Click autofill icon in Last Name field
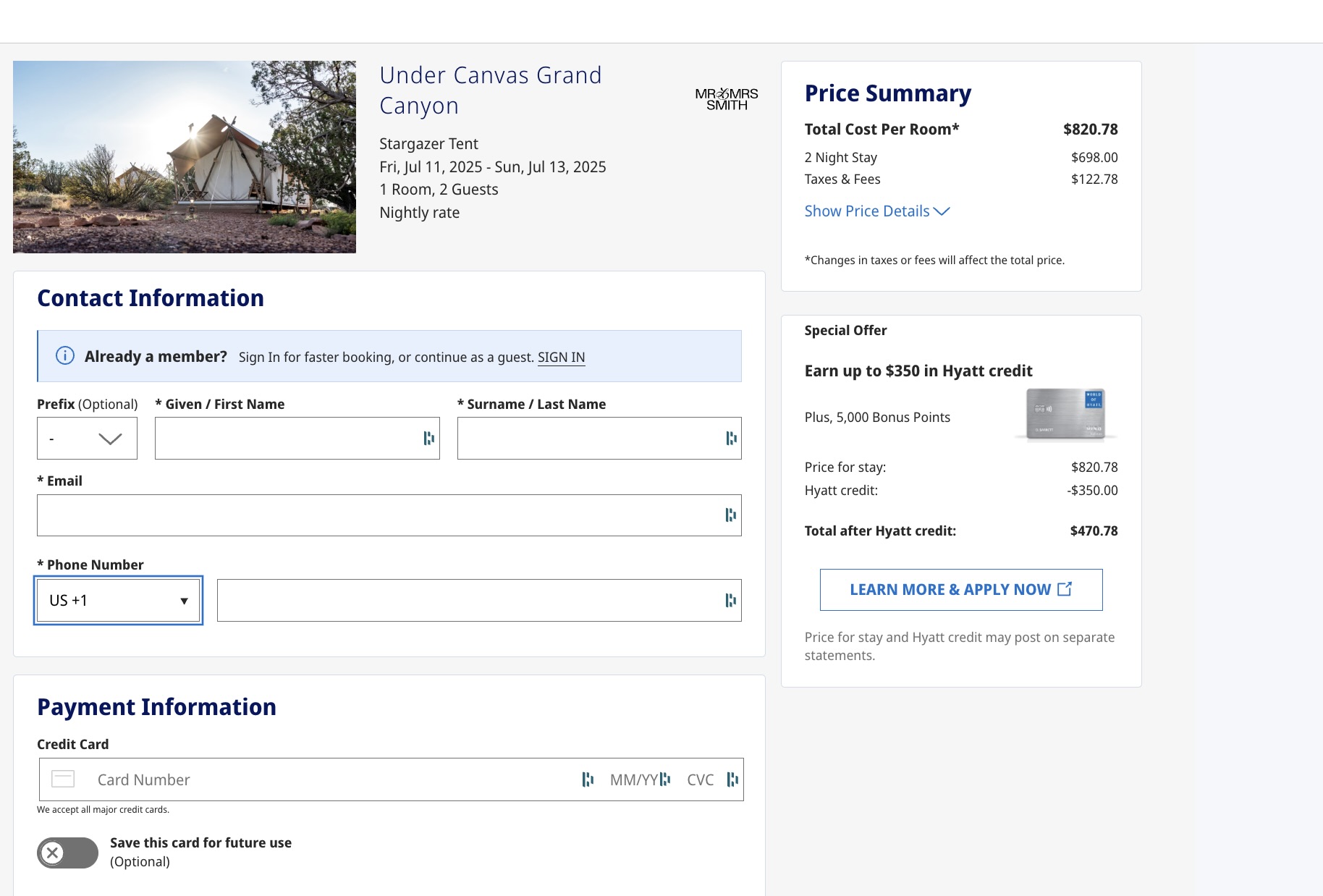 coord(731,438)
